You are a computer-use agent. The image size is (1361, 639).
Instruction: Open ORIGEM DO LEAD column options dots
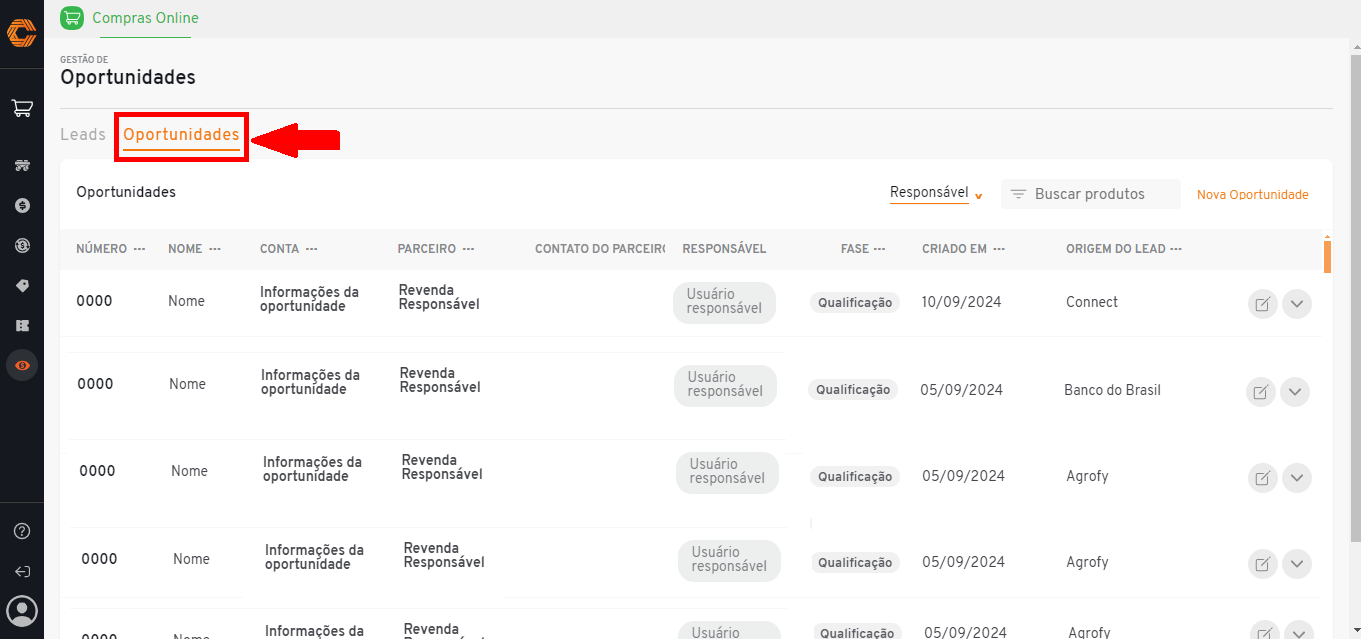pyautogui.click(x=1176, y=249)
